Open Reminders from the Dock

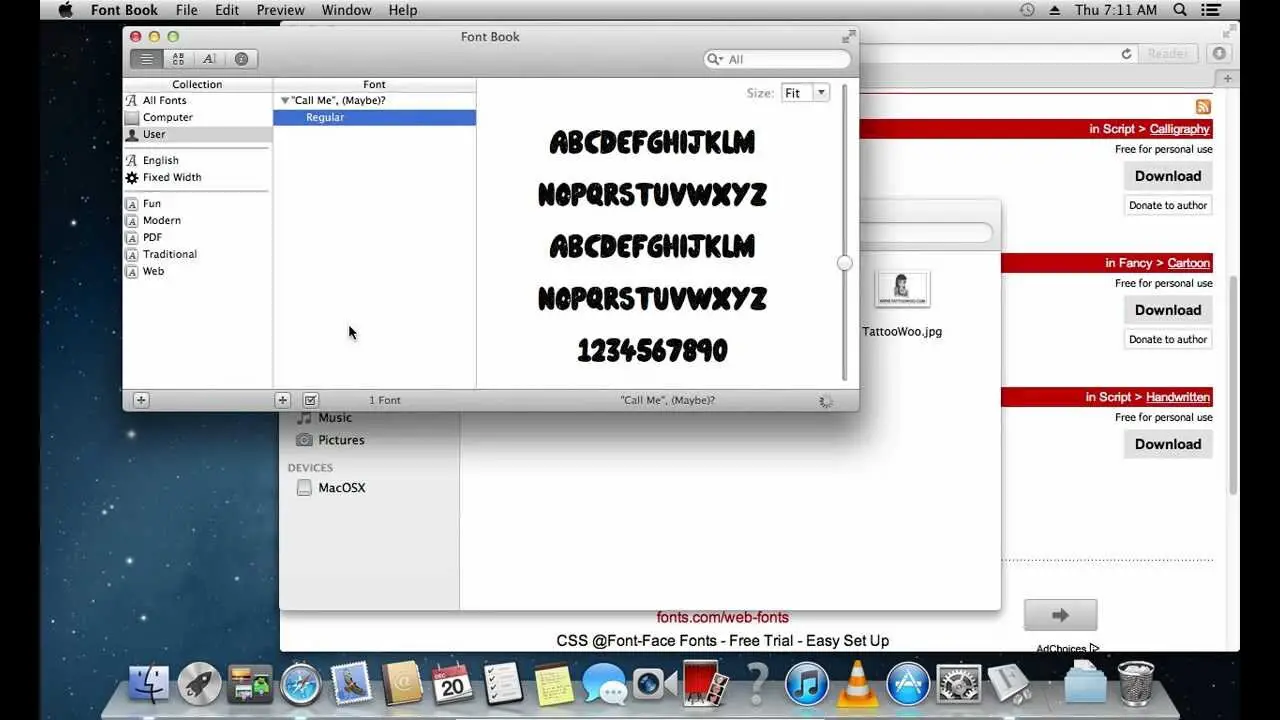(x=503, y=684)
